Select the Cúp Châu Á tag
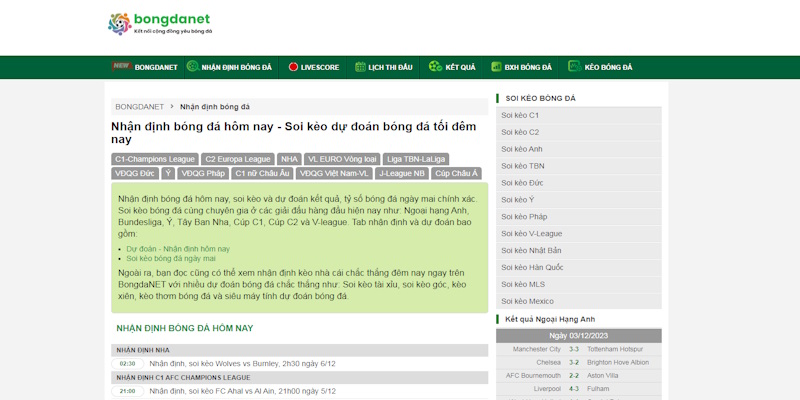This screenshot has width=800, height=400. click(x=456, y=173)
